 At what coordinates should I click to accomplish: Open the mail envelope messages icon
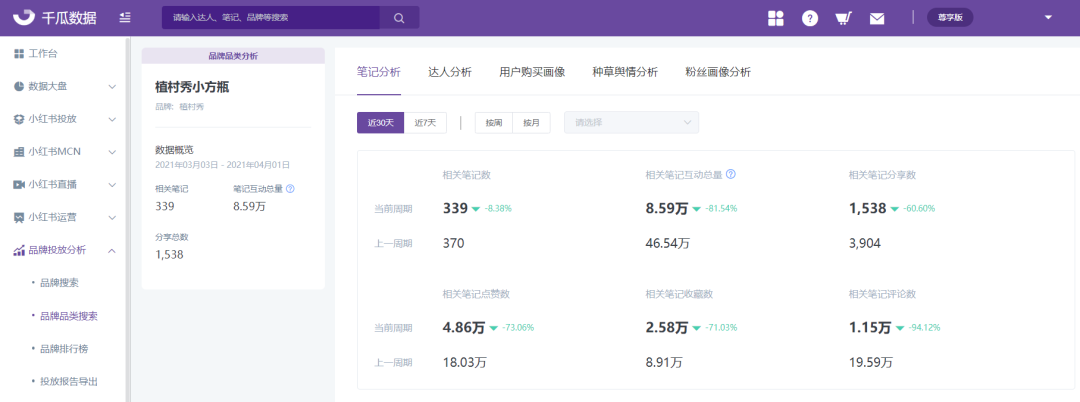click(877, 19)
